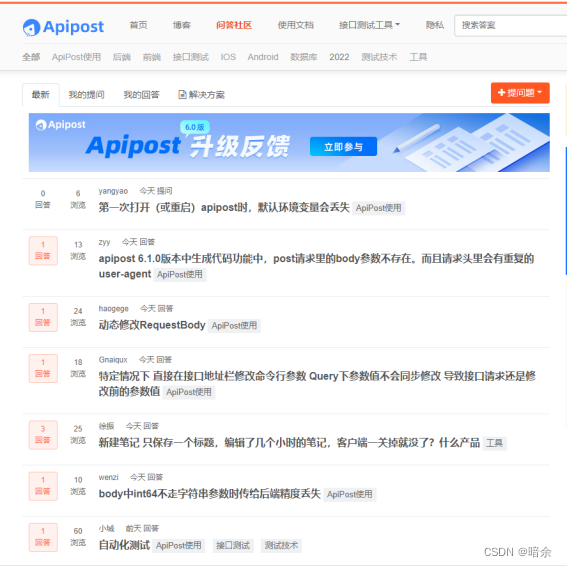Image resolution: width=567 pixels, height=567 pixels.
Task: Open question 新建笔记 只保存一个标题
Action: (289, 443)
